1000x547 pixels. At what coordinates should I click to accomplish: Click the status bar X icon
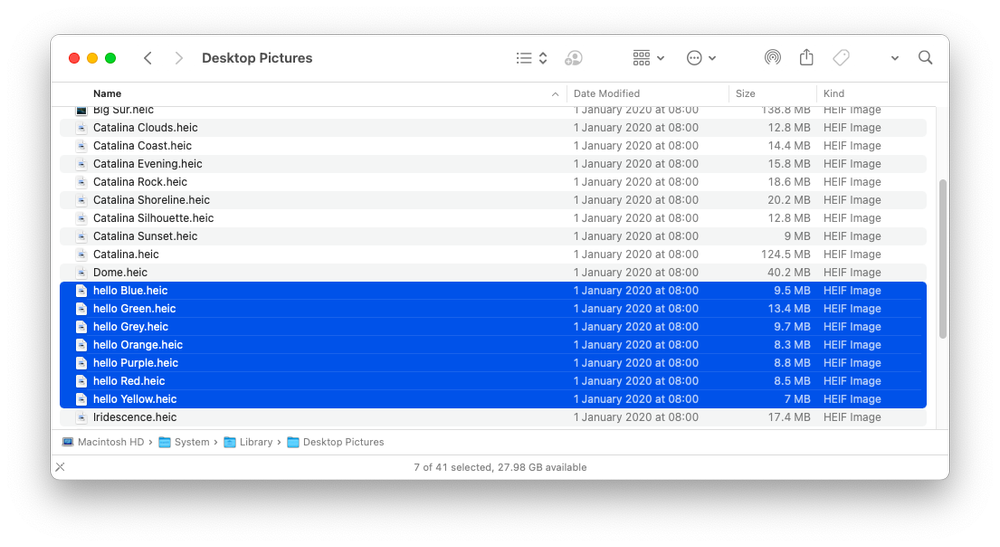[x=60, y=467]
